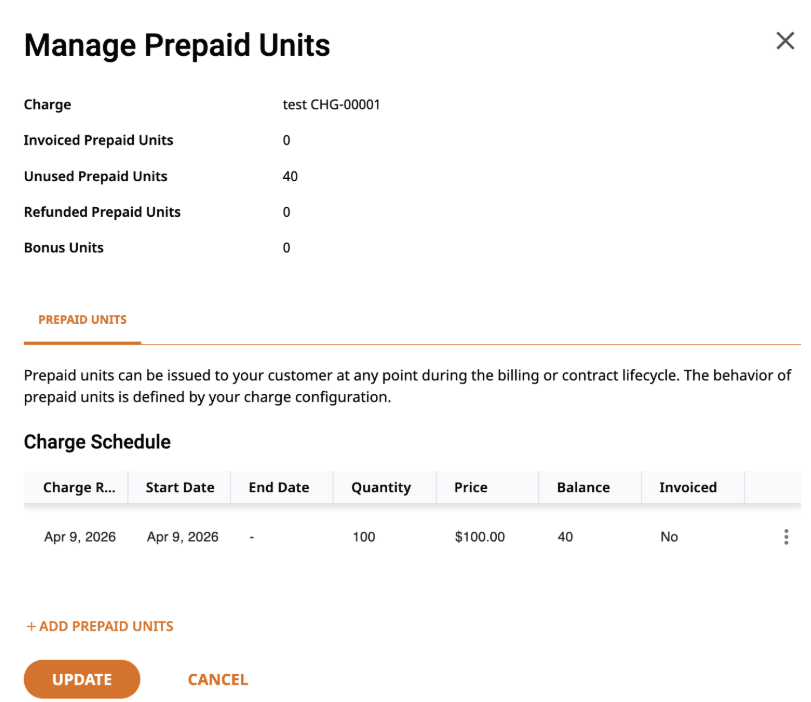Close the Manage Prepaid Units dialog
Image resolution: width=811 pixels, height=702 pixels.
pyautogui.click(x=785, y=40)
